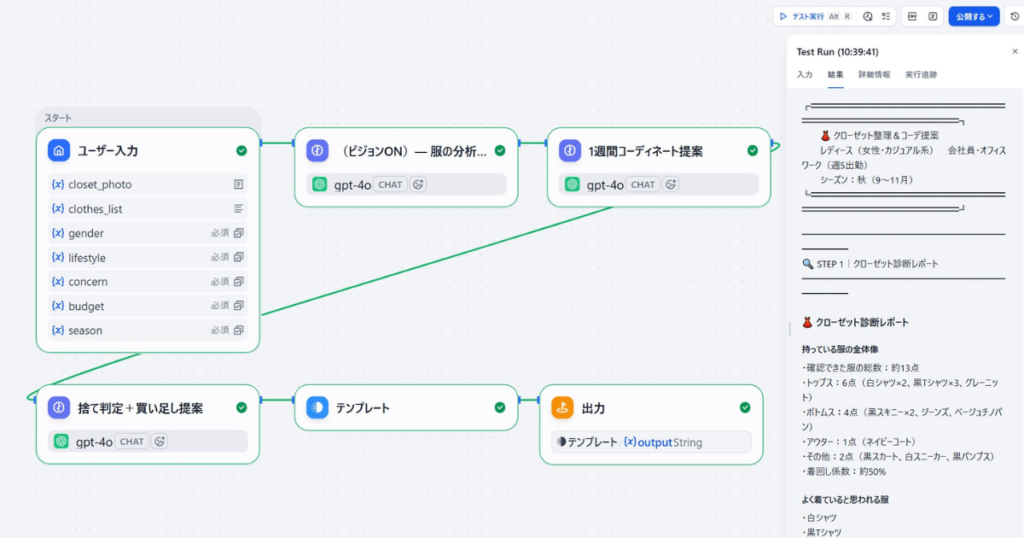The height and width of the screenshot is (538, 1024).
Task: Click the テンプレート node's blue icon
Action: 317,407
